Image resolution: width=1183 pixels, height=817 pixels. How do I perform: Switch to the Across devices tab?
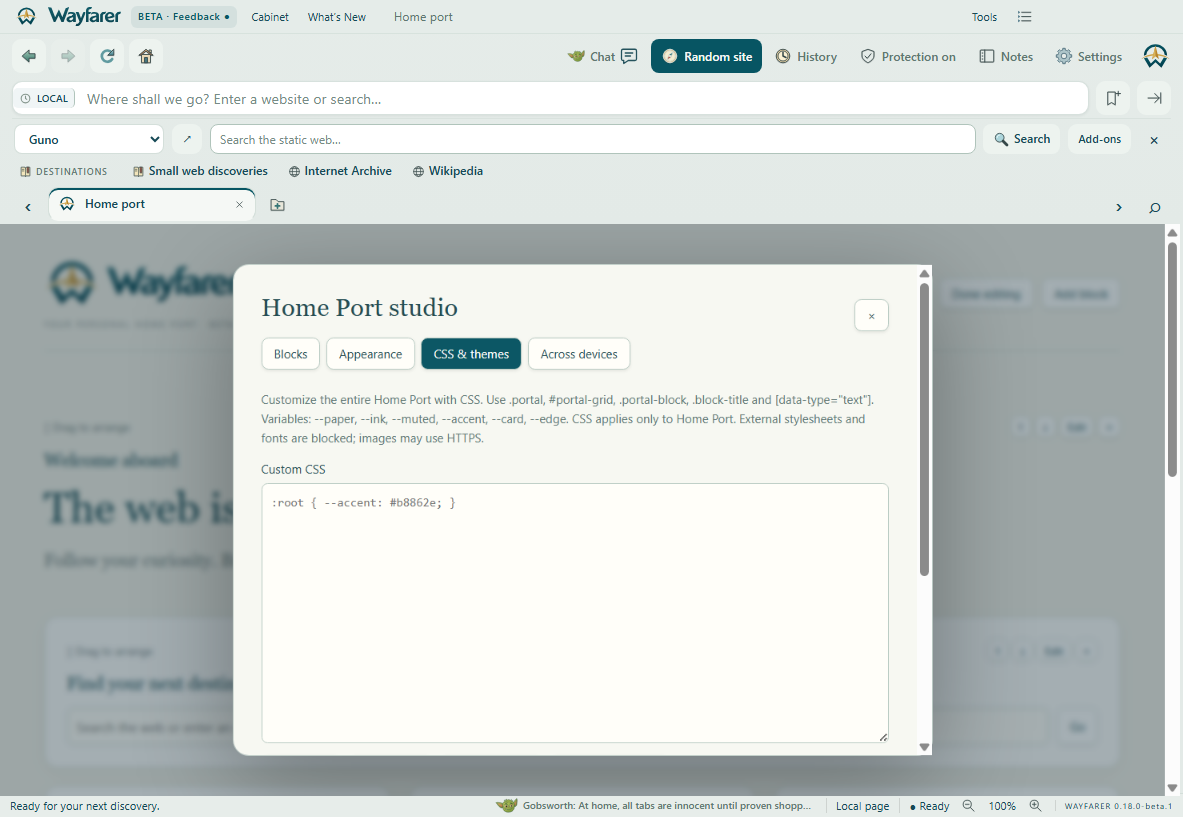click(579, 354)
